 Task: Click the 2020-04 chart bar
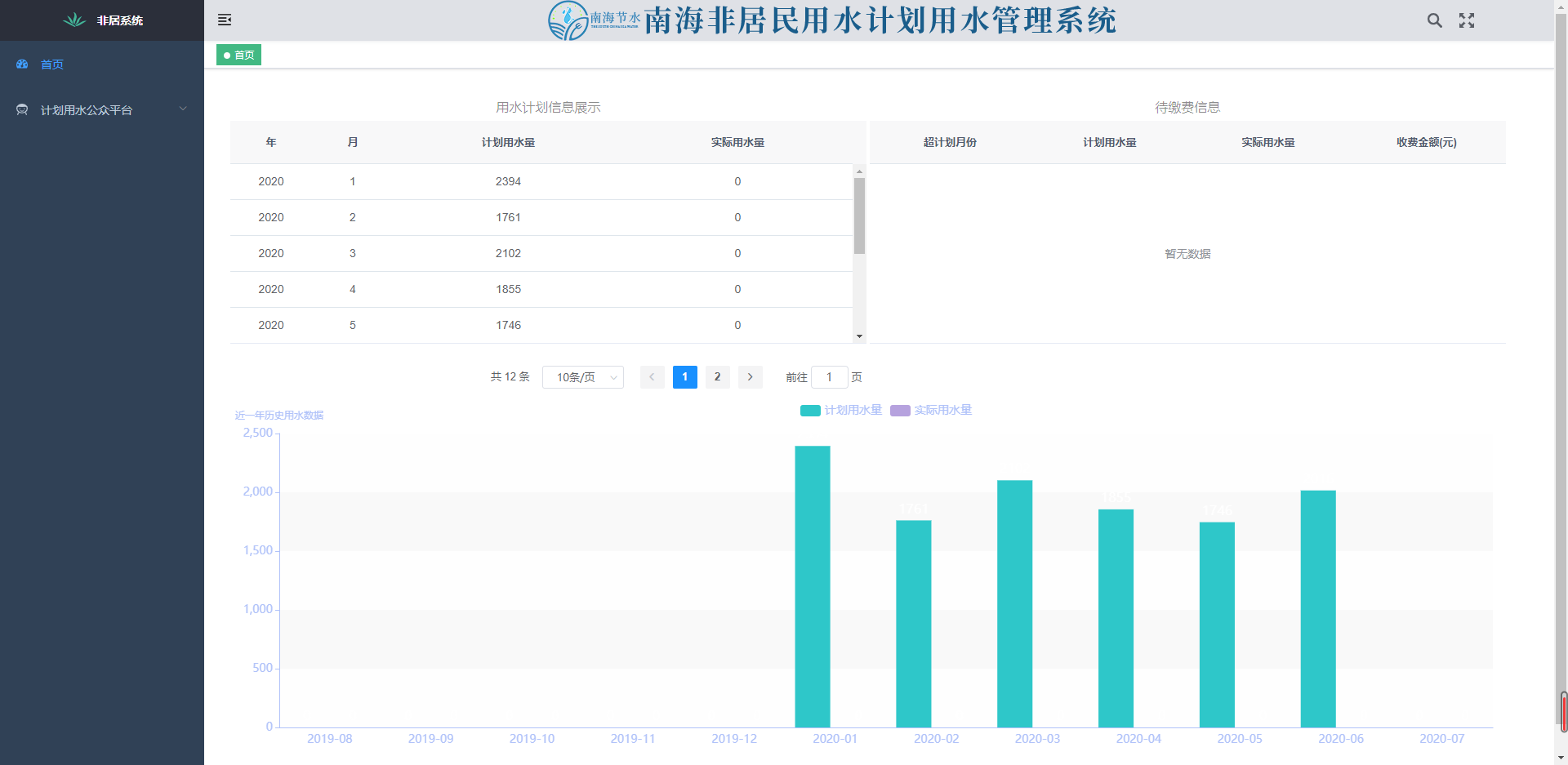click(1116, 618)
